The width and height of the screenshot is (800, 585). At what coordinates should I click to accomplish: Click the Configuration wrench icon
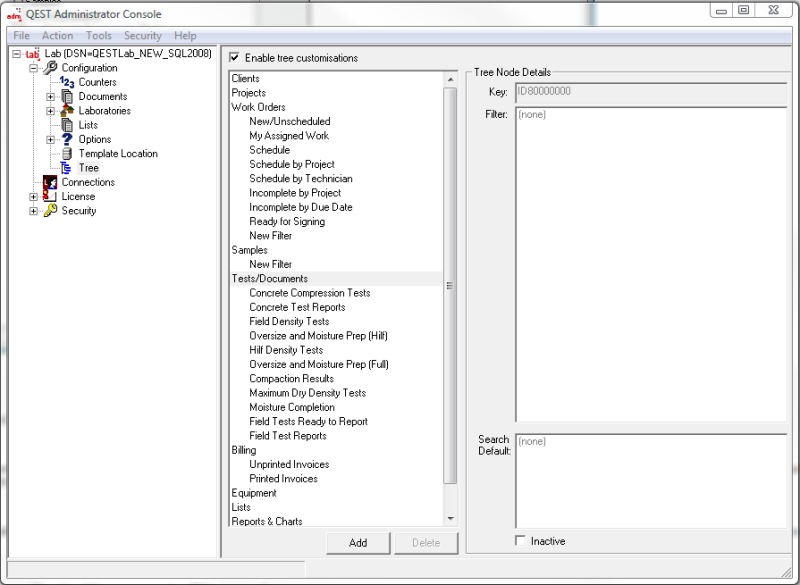tap(50, 68)
